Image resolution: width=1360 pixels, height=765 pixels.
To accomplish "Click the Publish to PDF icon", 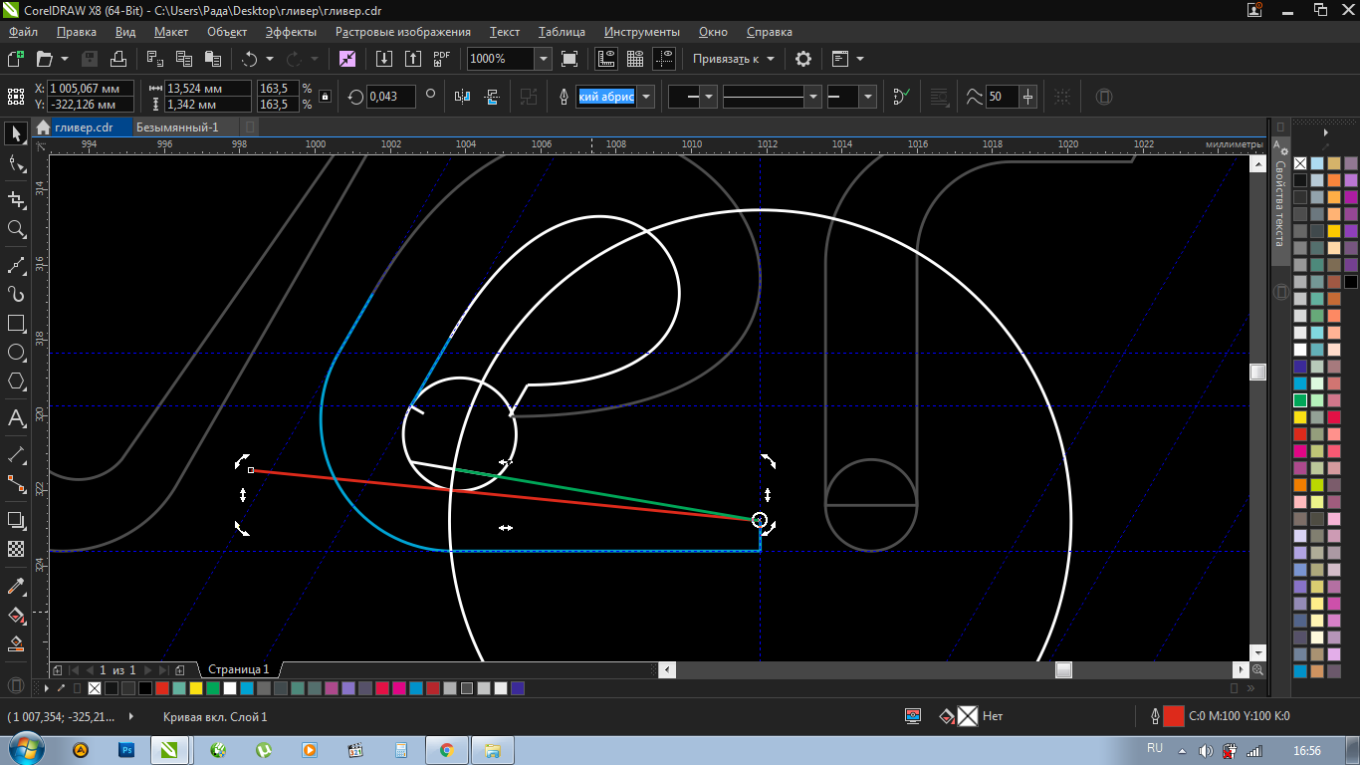I will coord(441,59).
